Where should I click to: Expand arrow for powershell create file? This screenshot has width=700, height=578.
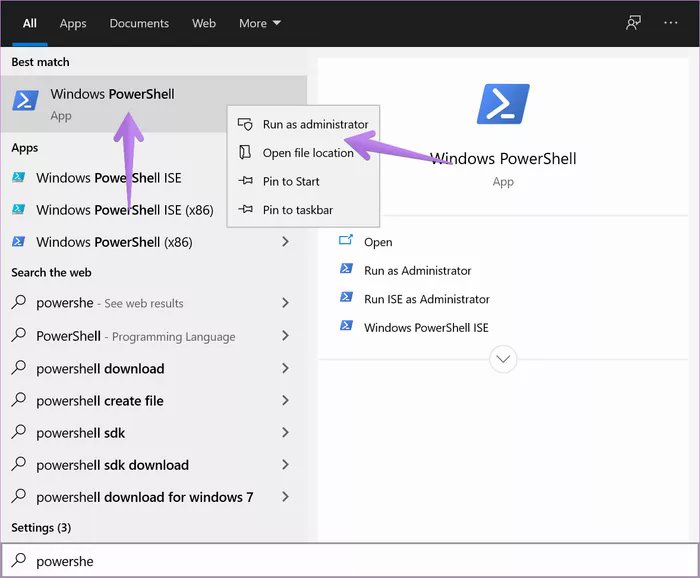click(x=285, y=400)
